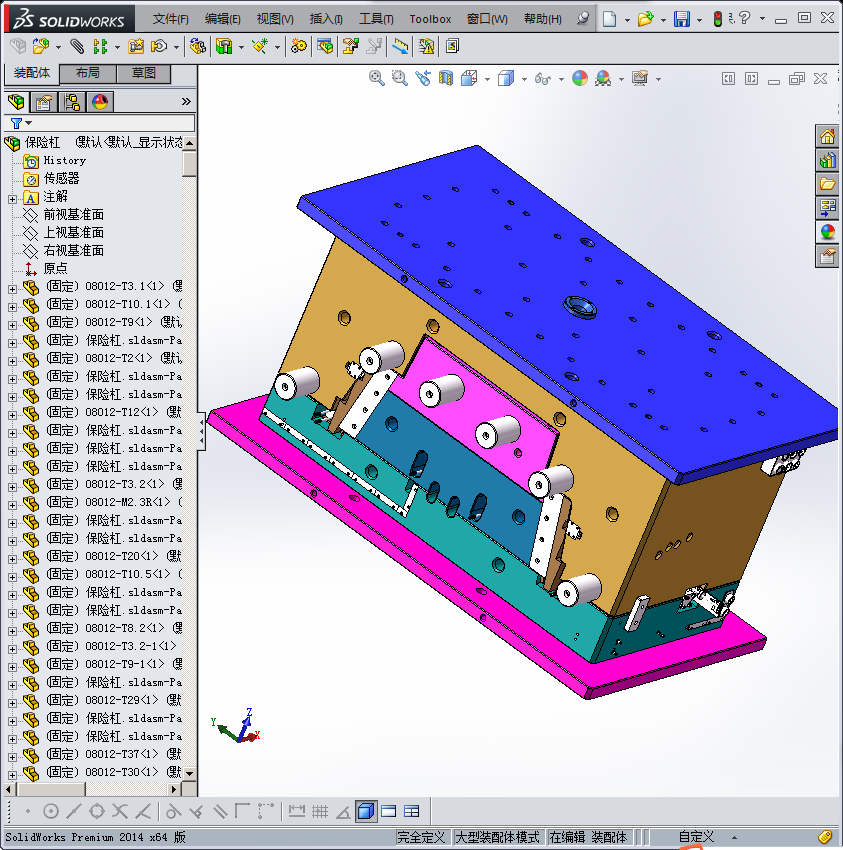This screenshot has width=843, height=850.
Task: Open the 文件(F) menu
Action: [170, 19]
